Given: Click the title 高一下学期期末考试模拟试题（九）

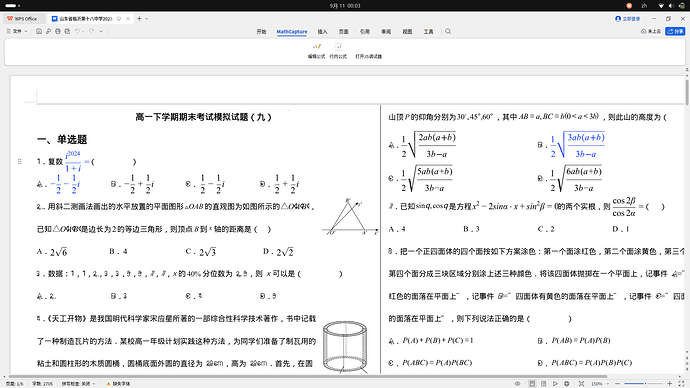Looking at the screenshot, I should point(203,117).
